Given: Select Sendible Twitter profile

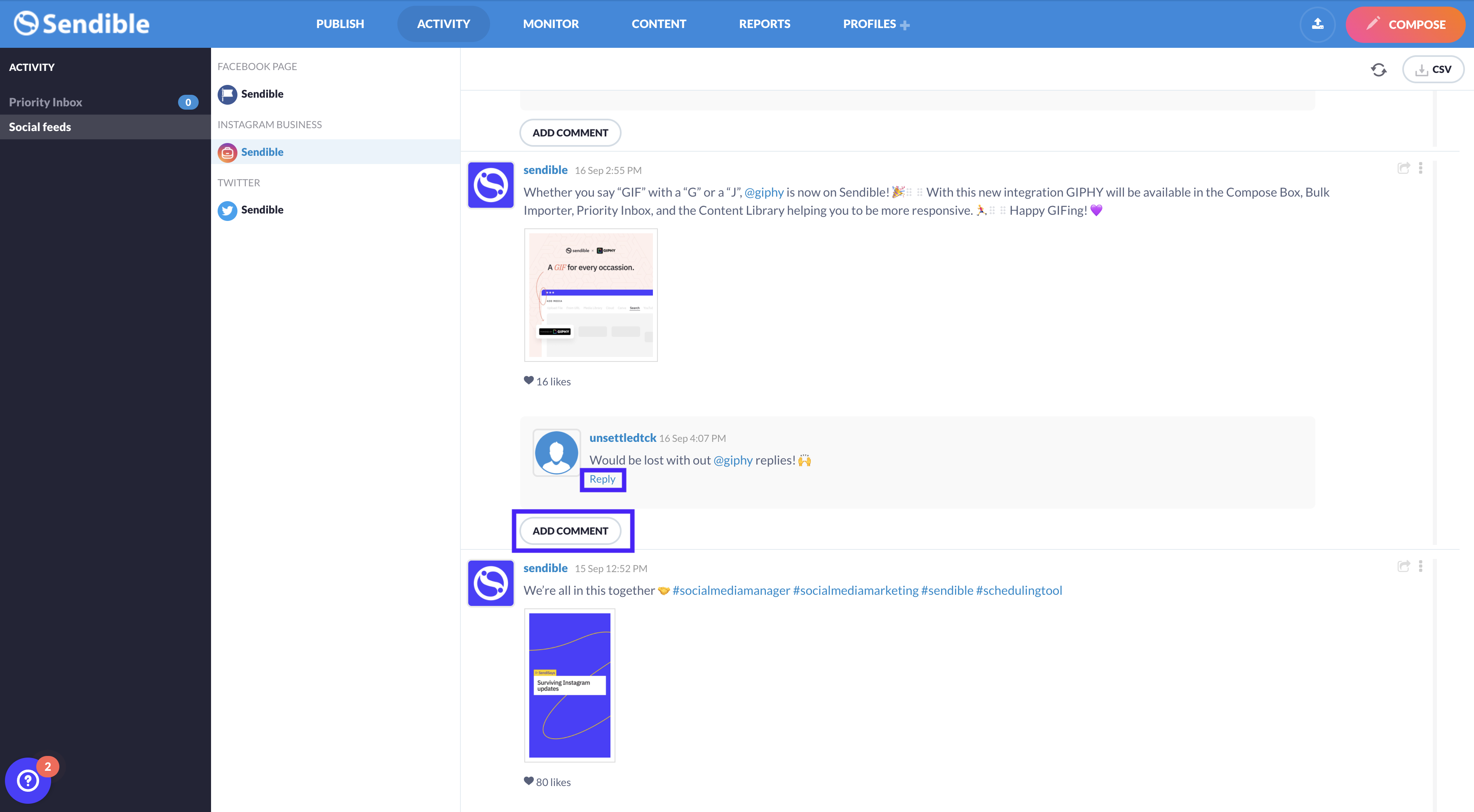Looking at the screenshot, I should [335, 209].
